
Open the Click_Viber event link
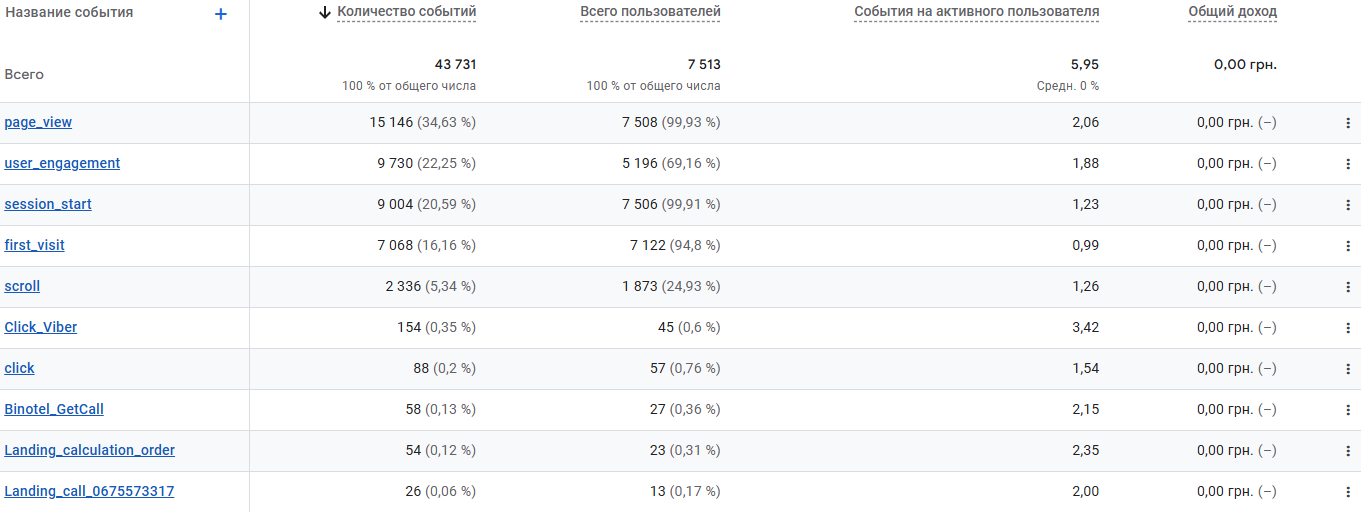coord(41,328)
